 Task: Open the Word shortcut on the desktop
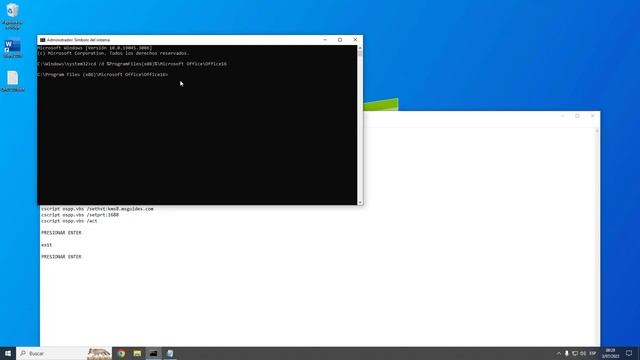coord(13,49)
